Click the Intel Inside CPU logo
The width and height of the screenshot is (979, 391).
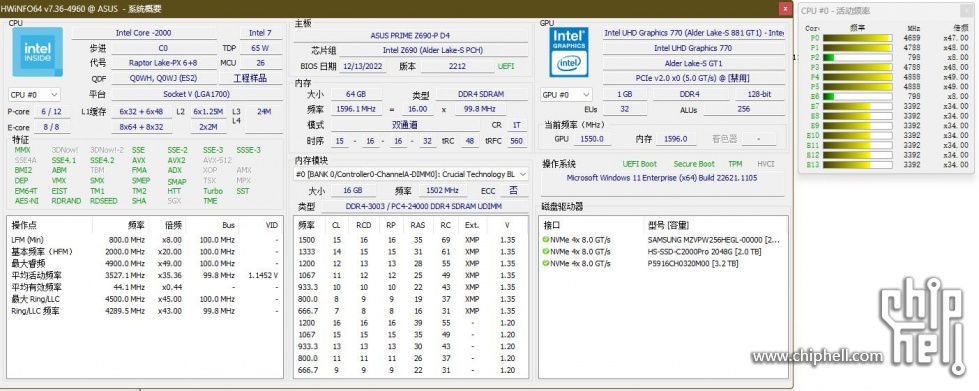38,52
